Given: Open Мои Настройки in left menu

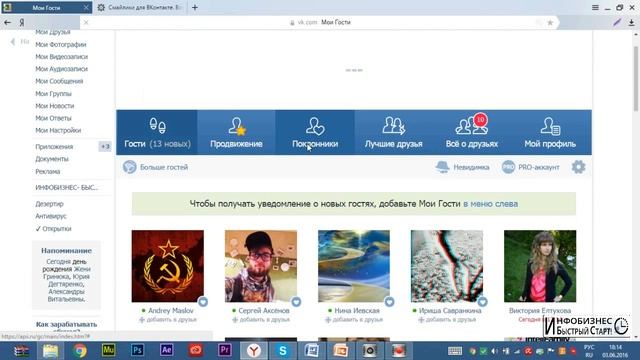Looking at the screenshot, I should point(58,130).
